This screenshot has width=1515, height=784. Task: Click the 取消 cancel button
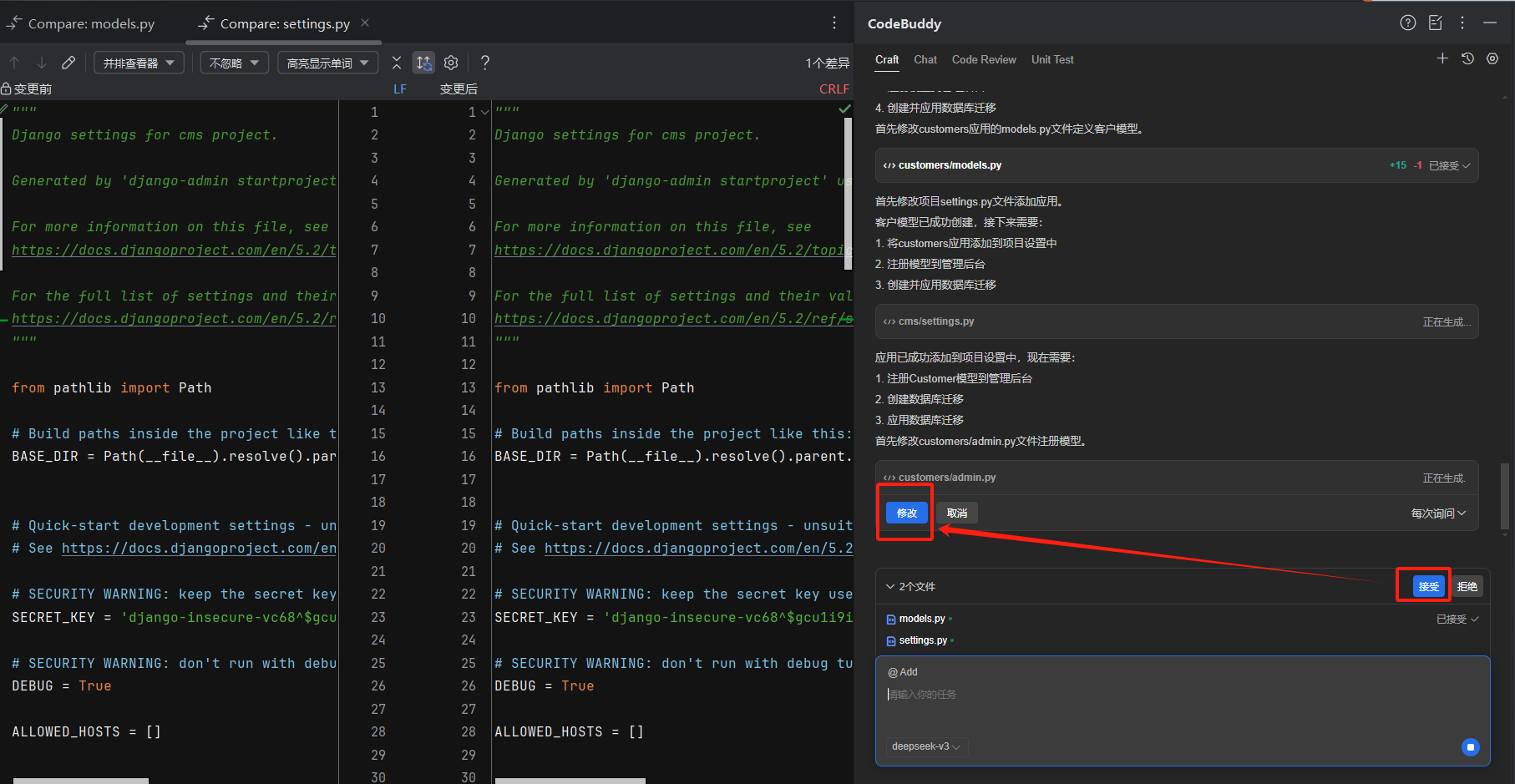pos(957,513)
